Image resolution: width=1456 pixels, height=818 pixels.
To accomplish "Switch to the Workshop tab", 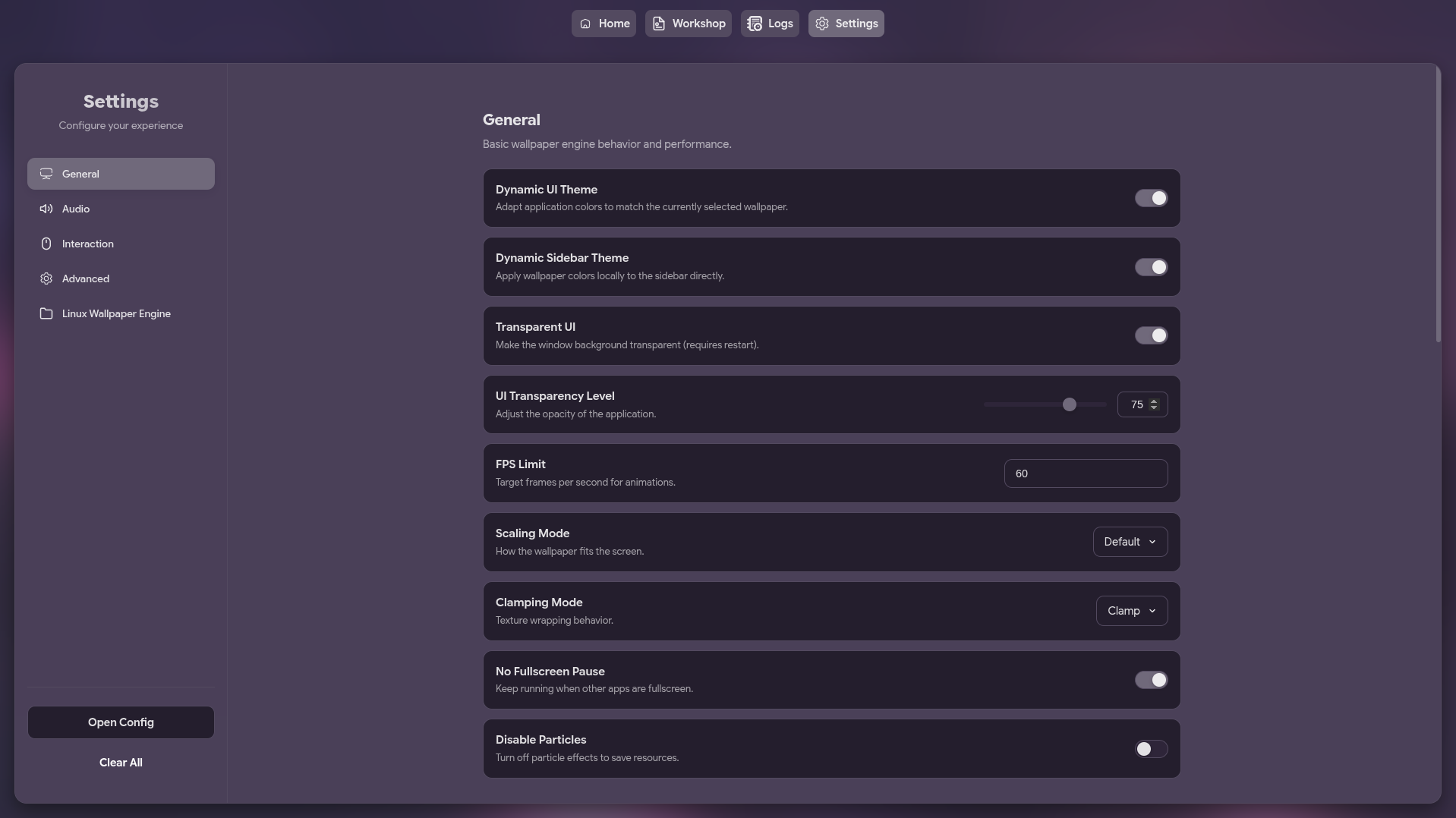I will (689, 24).
